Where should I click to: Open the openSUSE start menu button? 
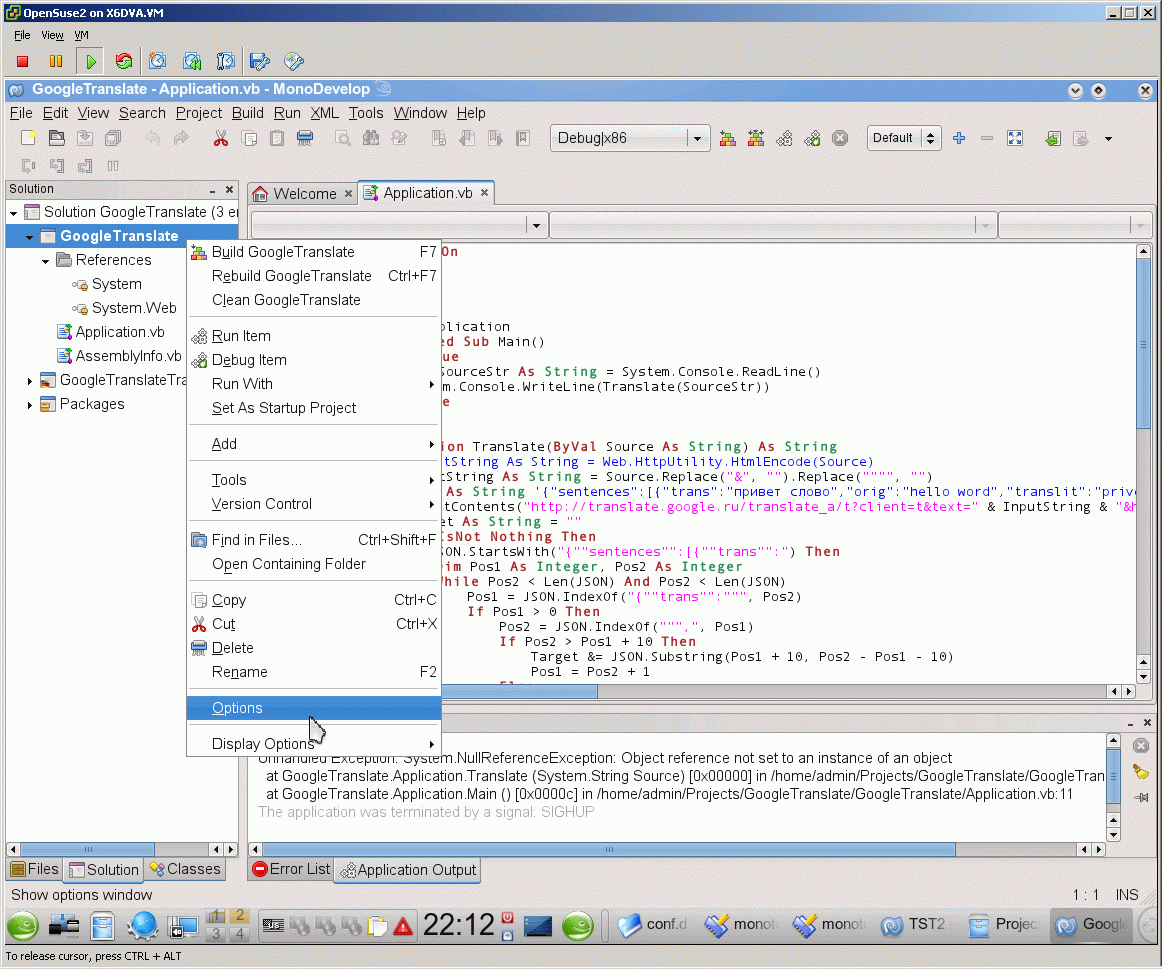click(23, 925)
